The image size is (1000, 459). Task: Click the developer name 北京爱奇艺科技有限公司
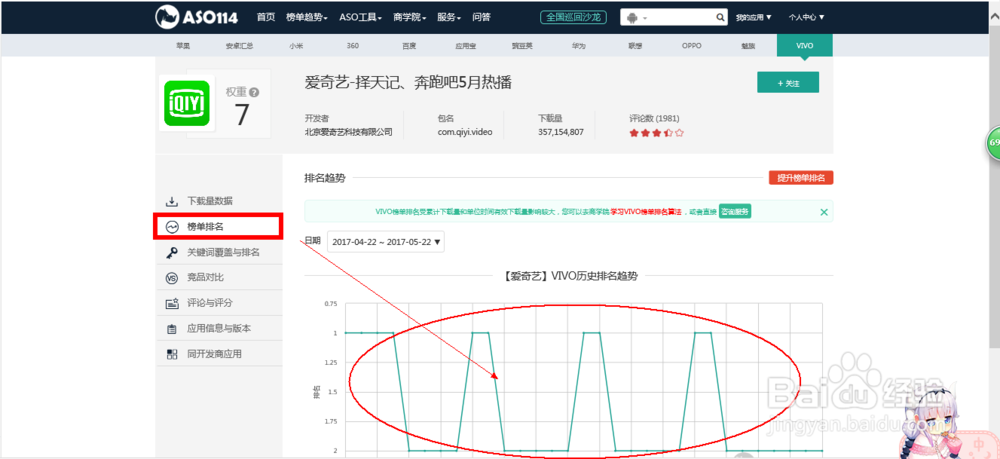348,133
